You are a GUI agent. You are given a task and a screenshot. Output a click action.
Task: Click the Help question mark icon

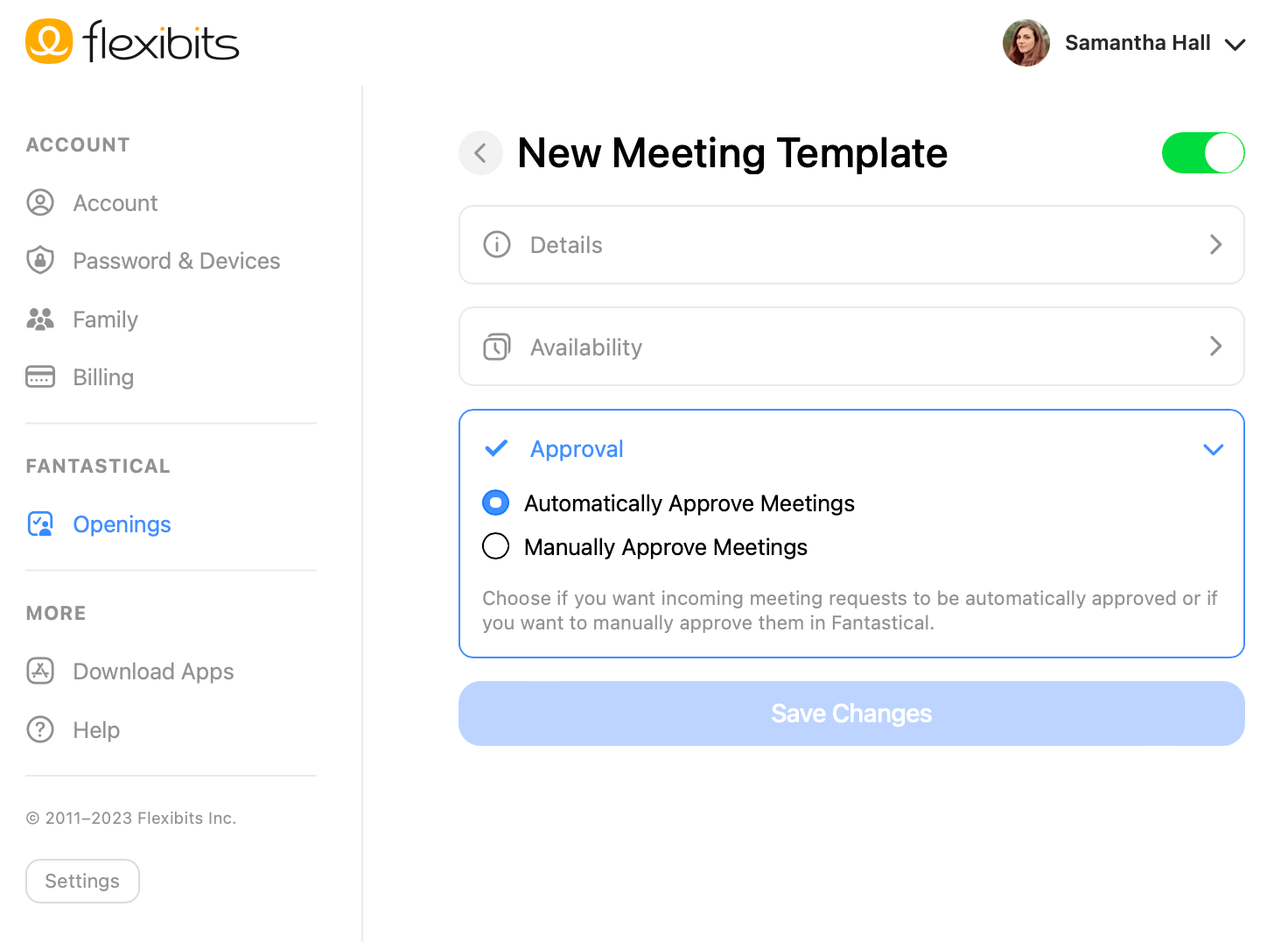(40, 729)
